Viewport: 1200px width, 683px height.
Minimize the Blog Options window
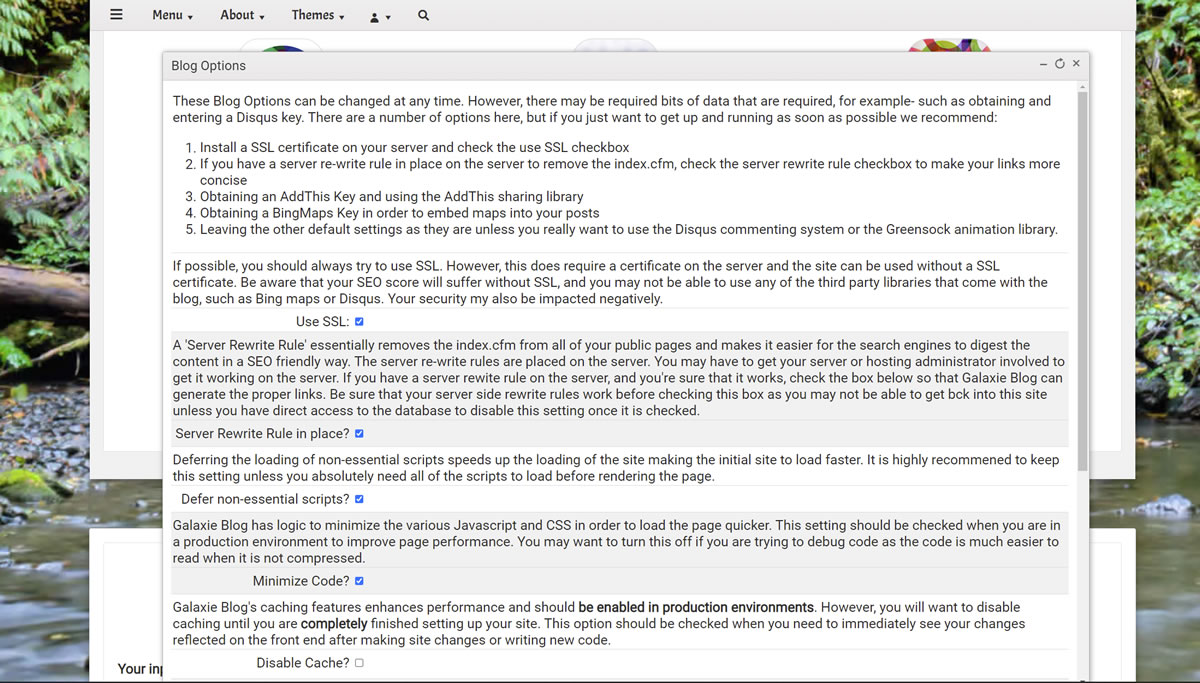[1043, 64]
